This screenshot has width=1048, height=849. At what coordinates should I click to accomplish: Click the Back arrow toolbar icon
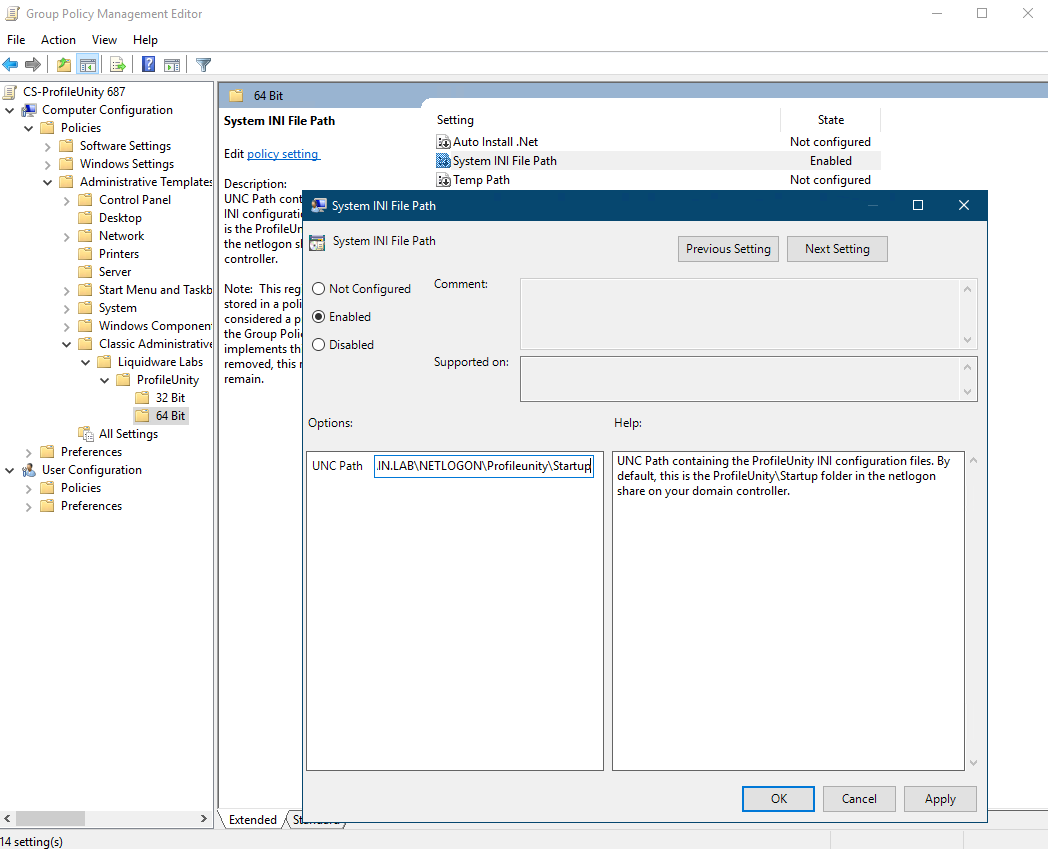coord(11,65)
